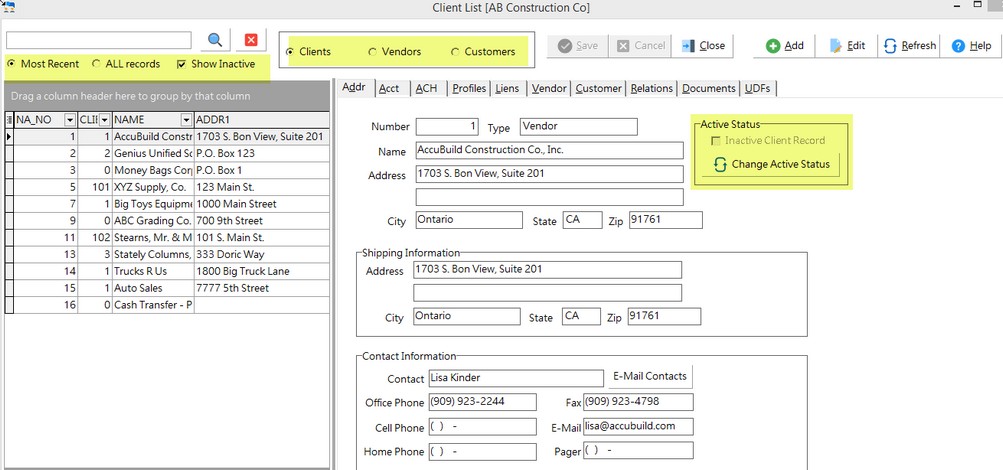The width and height of the screenshot is (1003, 470).
Task: Click the Home Phone field
Action: 482,451
